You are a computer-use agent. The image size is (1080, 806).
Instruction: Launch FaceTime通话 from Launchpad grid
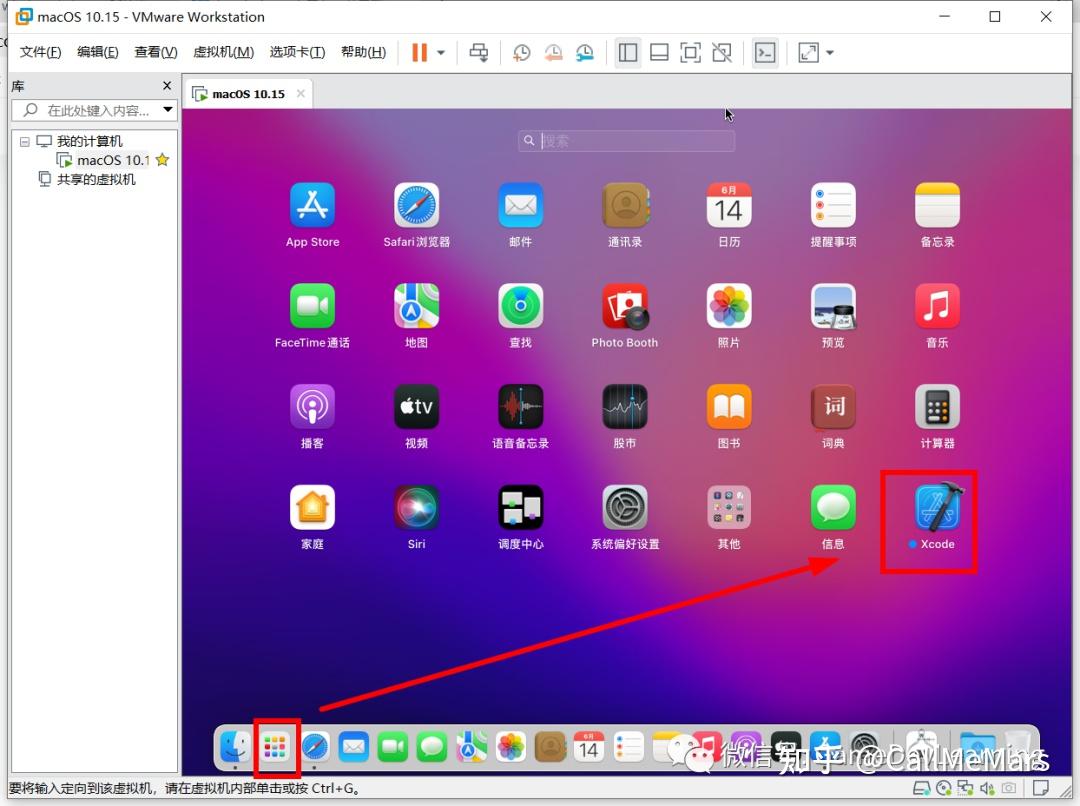(x=312, y=306)
